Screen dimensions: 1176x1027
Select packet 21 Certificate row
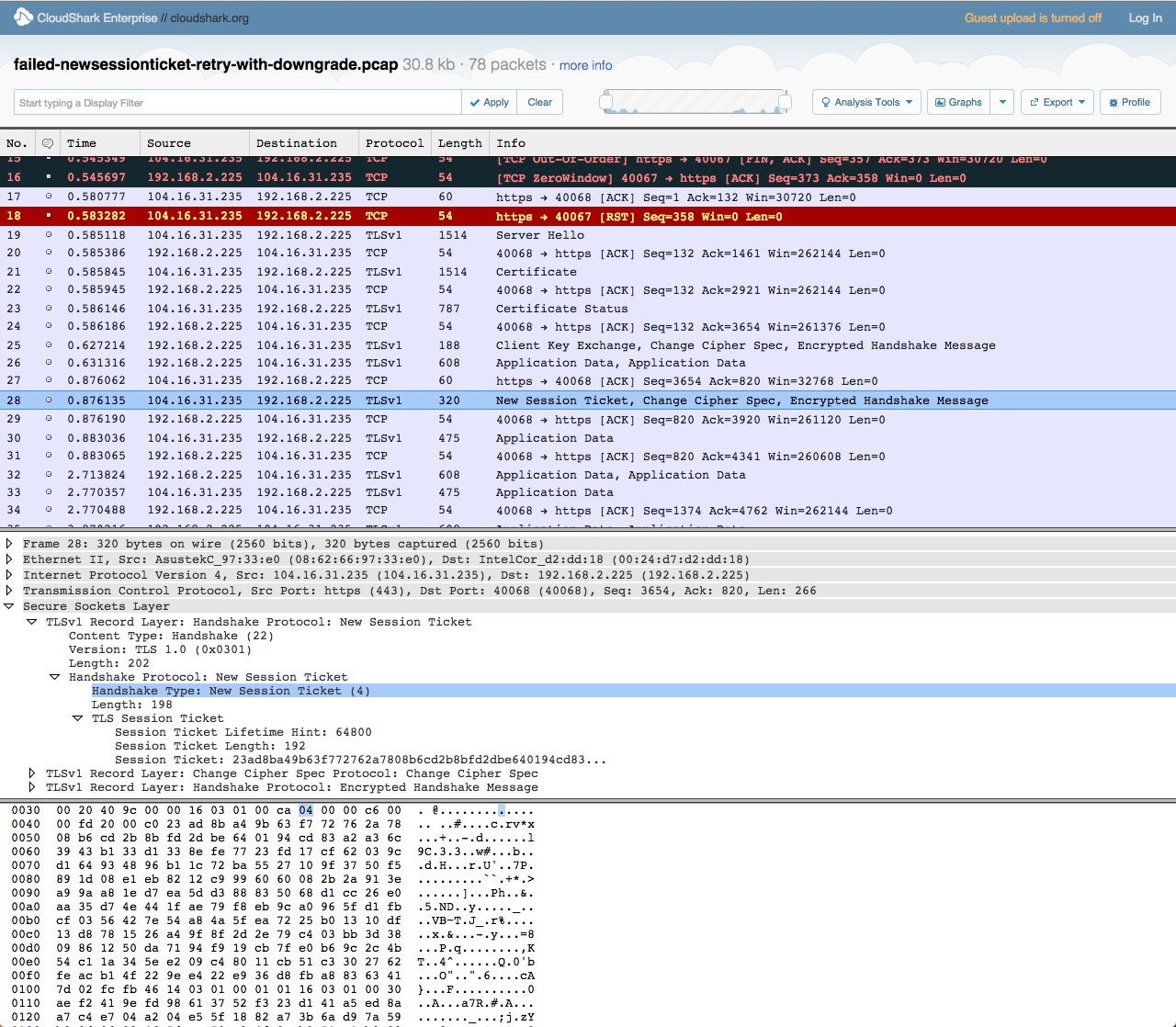point(588,272)
